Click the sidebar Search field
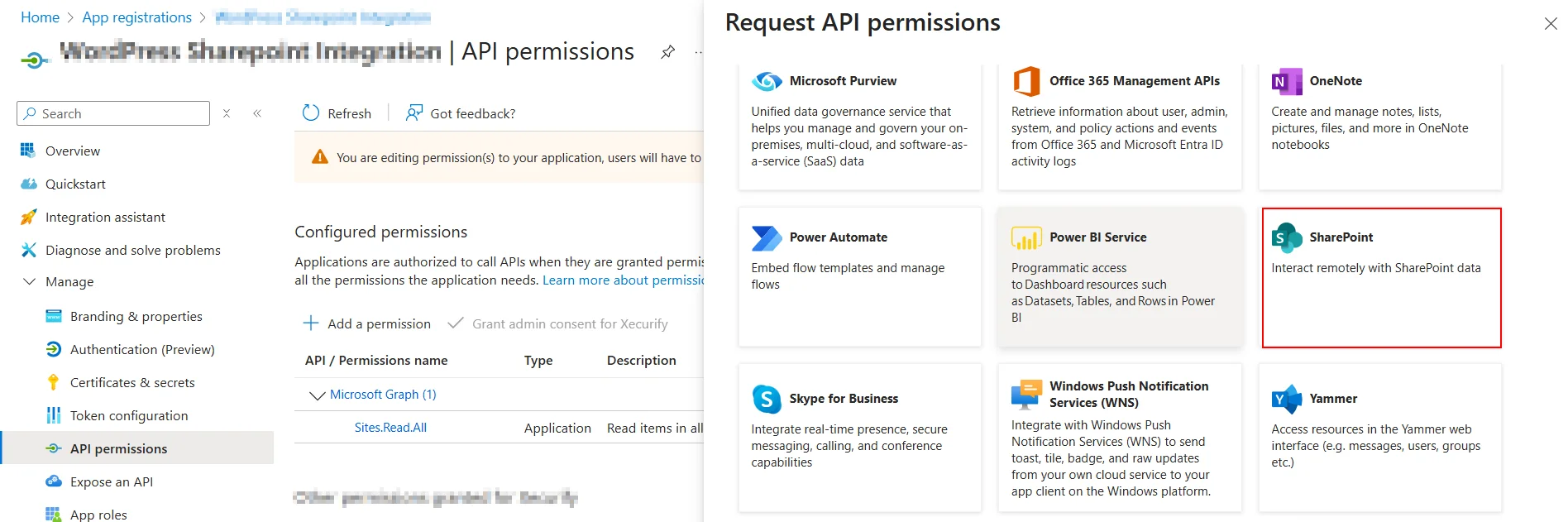The height and width of the screenshot is (522, 1568). point(113,113)
